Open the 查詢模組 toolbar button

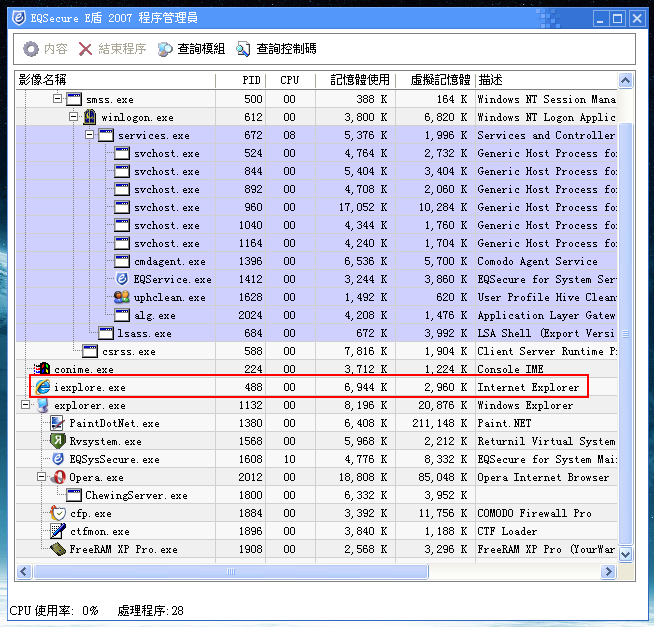click(191, 49)
